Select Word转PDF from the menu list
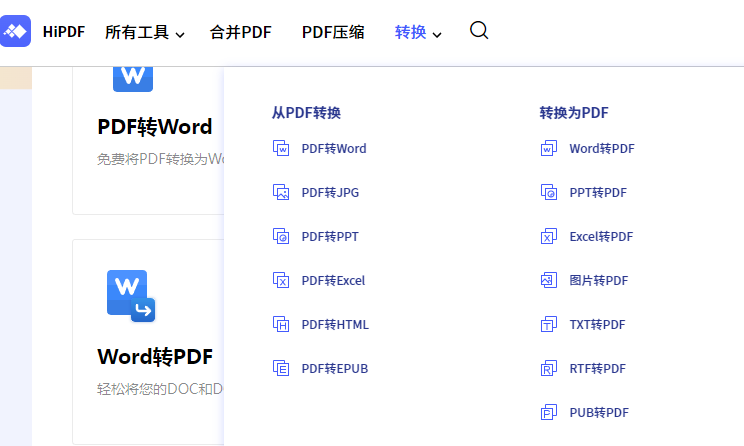Viewport: 744px width, 446px height. tap(602, 149)
